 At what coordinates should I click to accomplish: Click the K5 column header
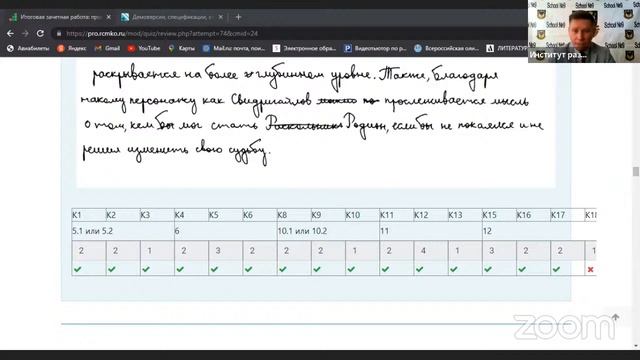226,215
